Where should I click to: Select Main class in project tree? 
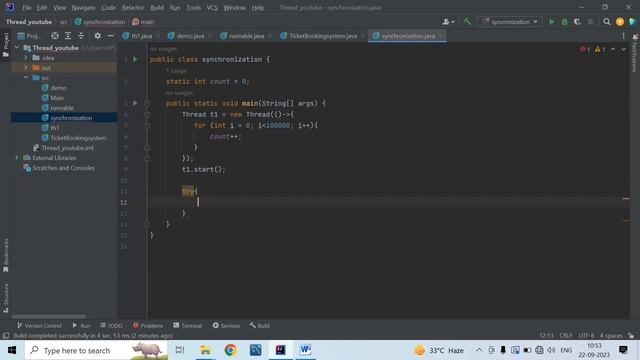point(57,98)
